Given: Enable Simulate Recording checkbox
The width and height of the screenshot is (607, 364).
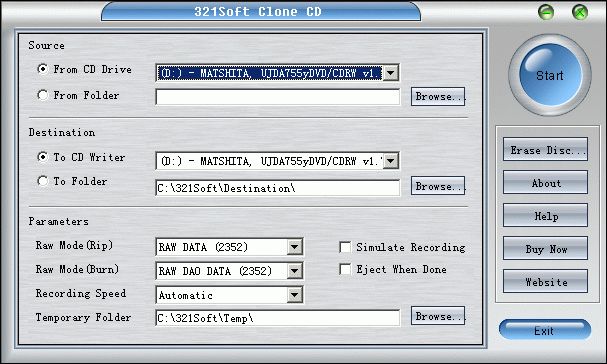Looking at the screenshot, I should 345,247.
